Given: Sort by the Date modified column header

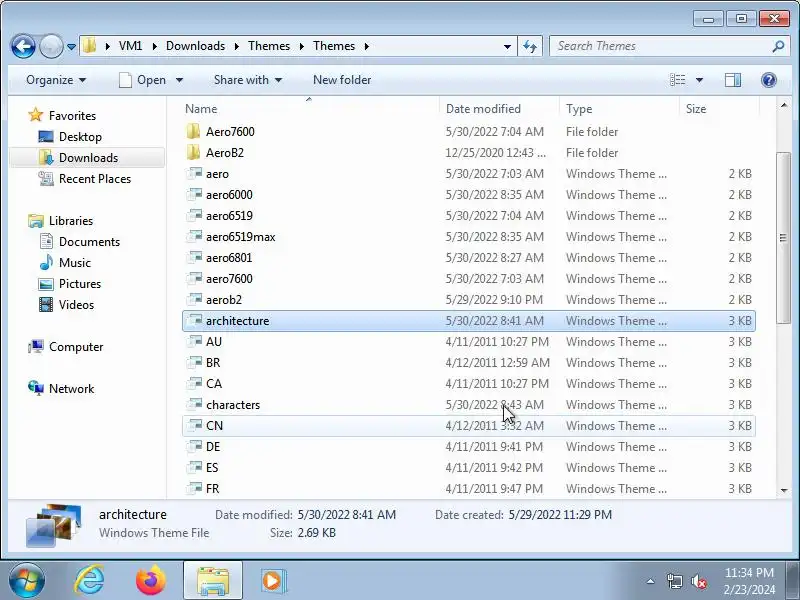Looking at the screenshot, I should pyautogui.click(x=483, y=109).
